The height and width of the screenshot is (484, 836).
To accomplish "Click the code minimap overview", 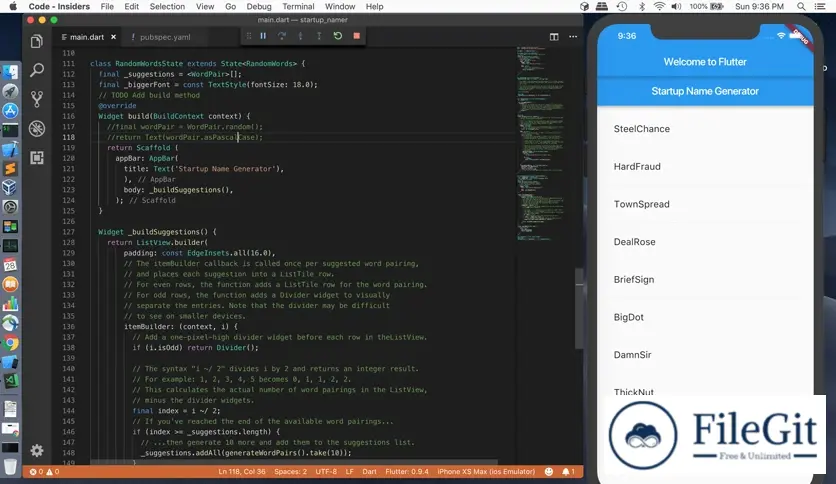I will [541, 144].
